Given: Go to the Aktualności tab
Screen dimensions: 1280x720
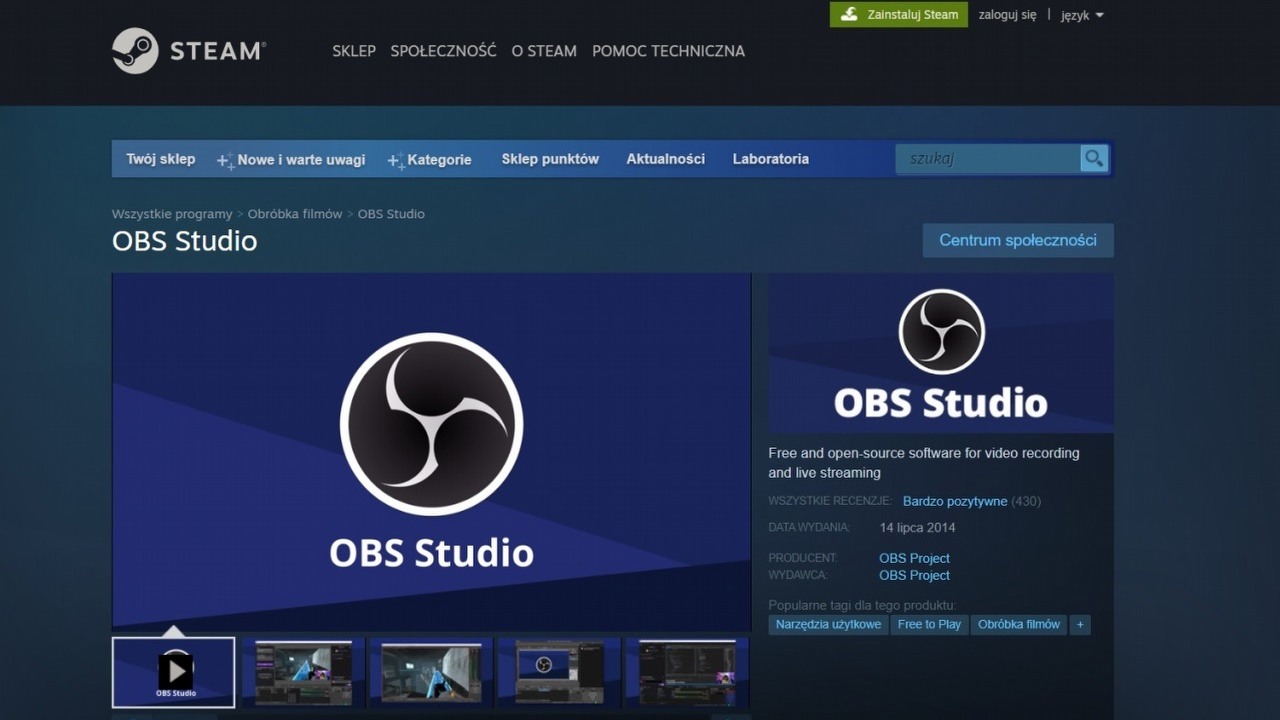Looking at the screenshot, I should tap(666, 159).
